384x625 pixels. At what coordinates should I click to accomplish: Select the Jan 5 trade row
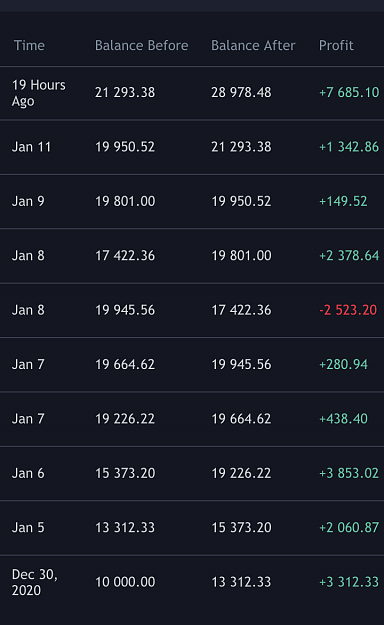click(x=192, y=528)
